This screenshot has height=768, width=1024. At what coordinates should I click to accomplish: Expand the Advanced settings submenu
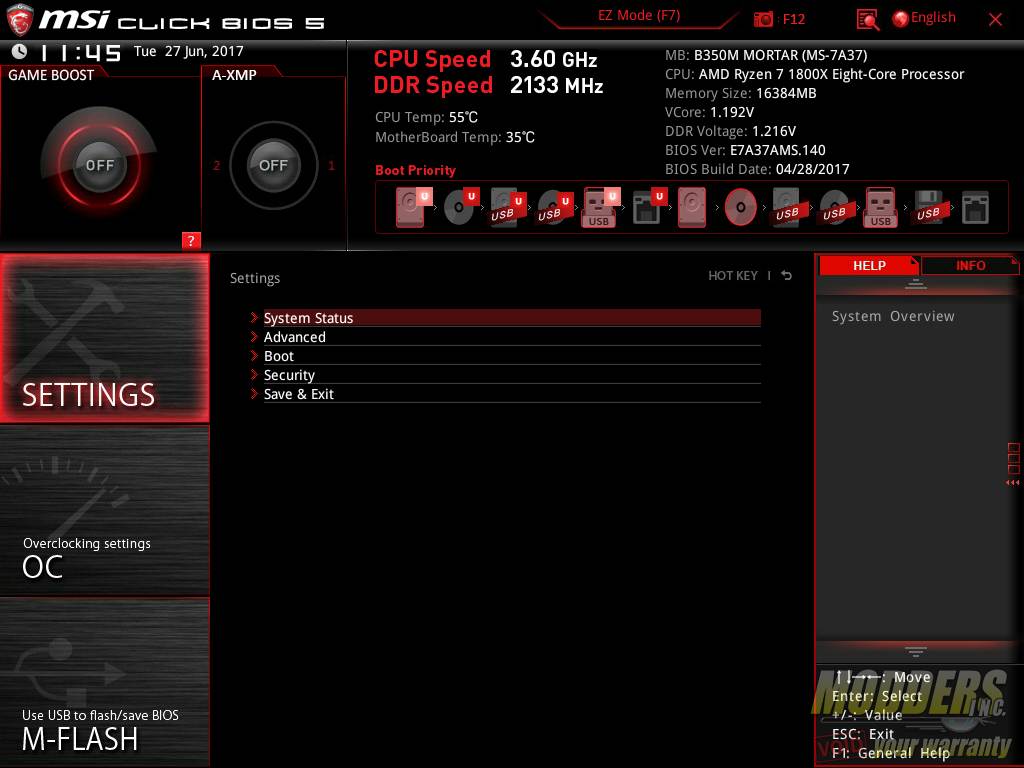(x=295, y=337)
